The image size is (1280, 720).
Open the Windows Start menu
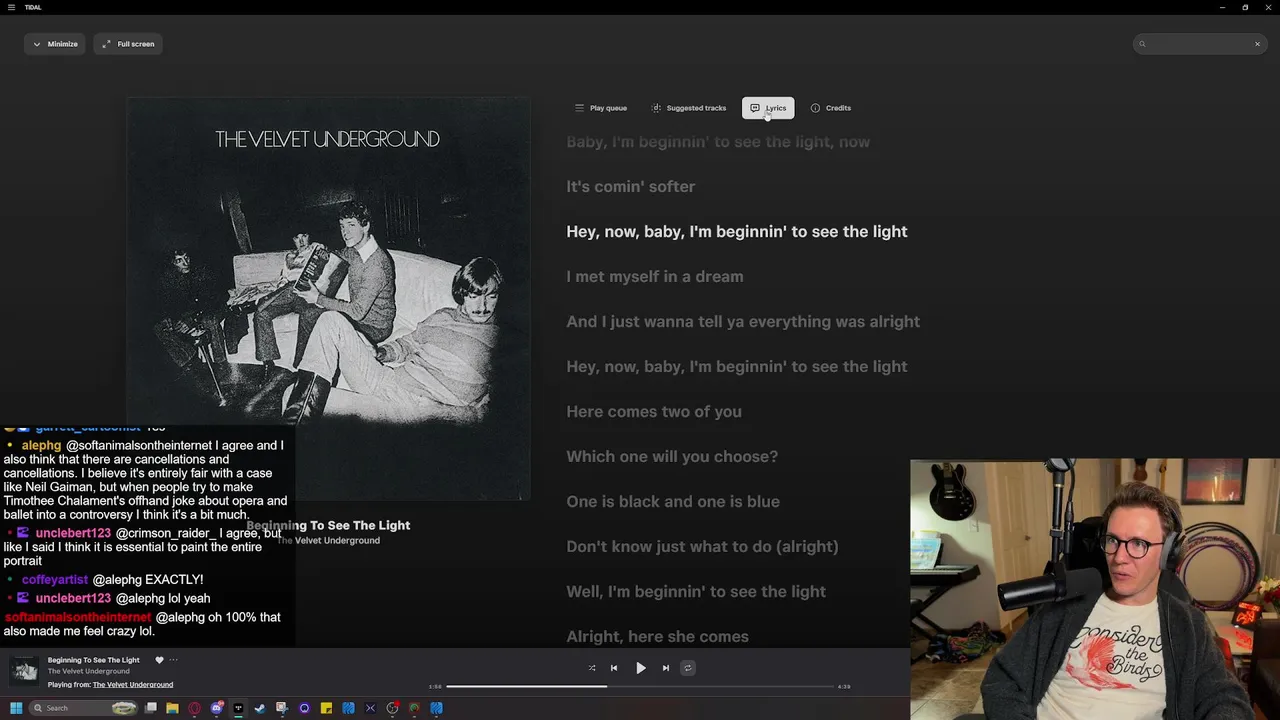click(16, 708)
